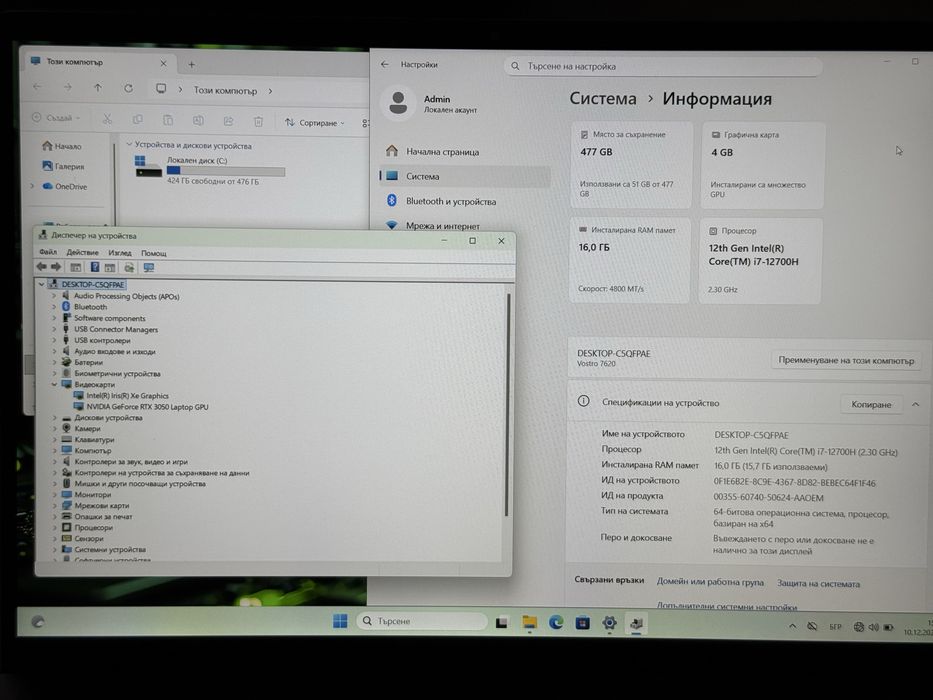The image size is (933, 700).
Task: Open Microsoft Store icon on the taskbar
Action: [583, 623]
